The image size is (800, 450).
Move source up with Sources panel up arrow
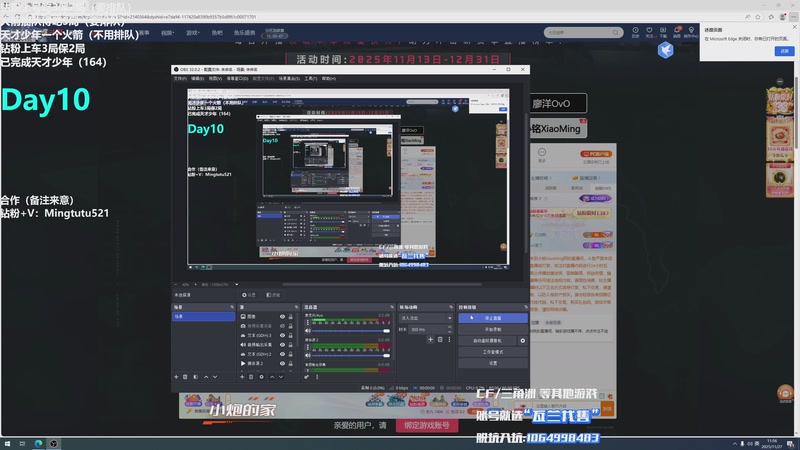click(x=272, y=377)
